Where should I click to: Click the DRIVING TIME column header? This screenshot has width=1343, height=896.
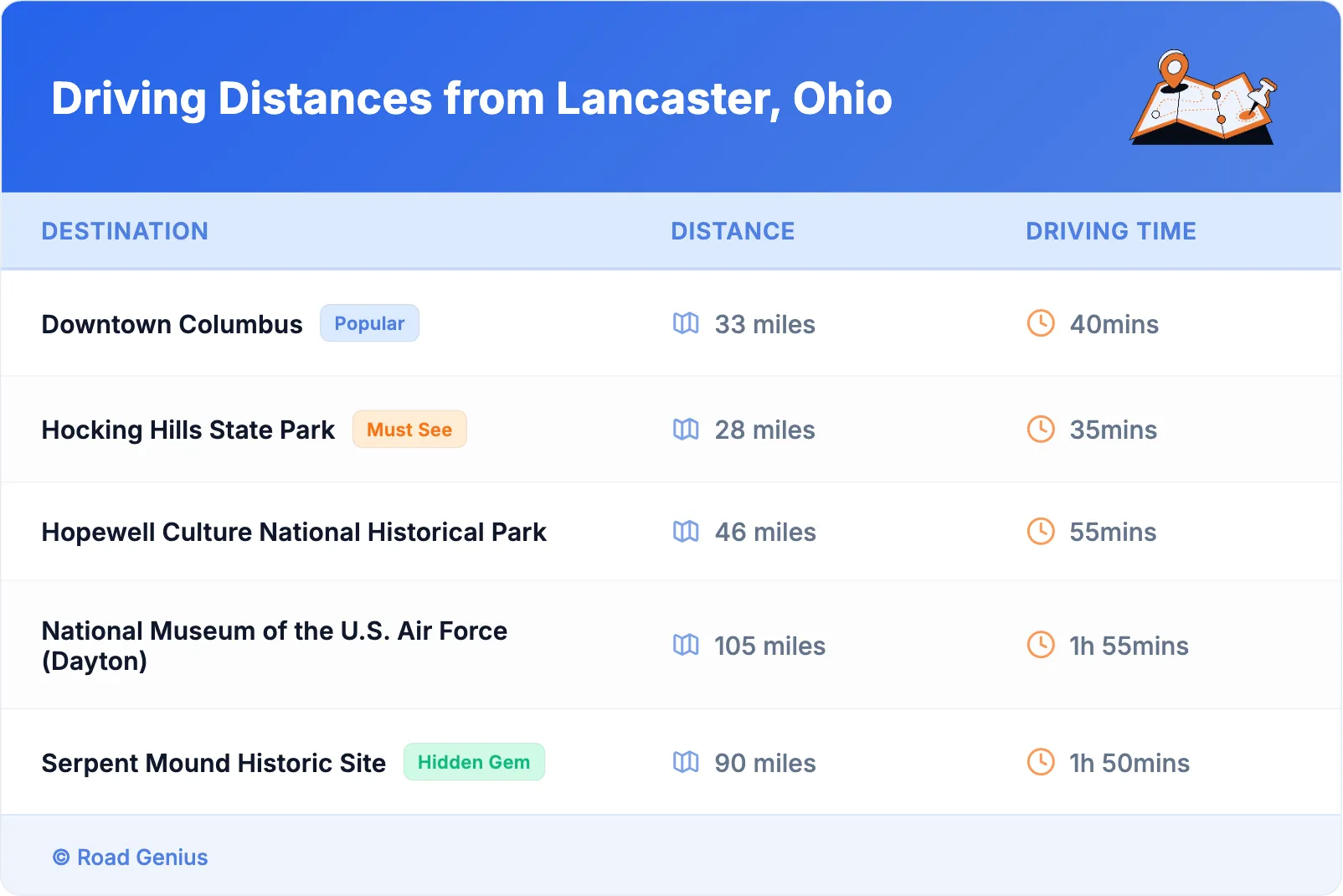point(1111,231)
